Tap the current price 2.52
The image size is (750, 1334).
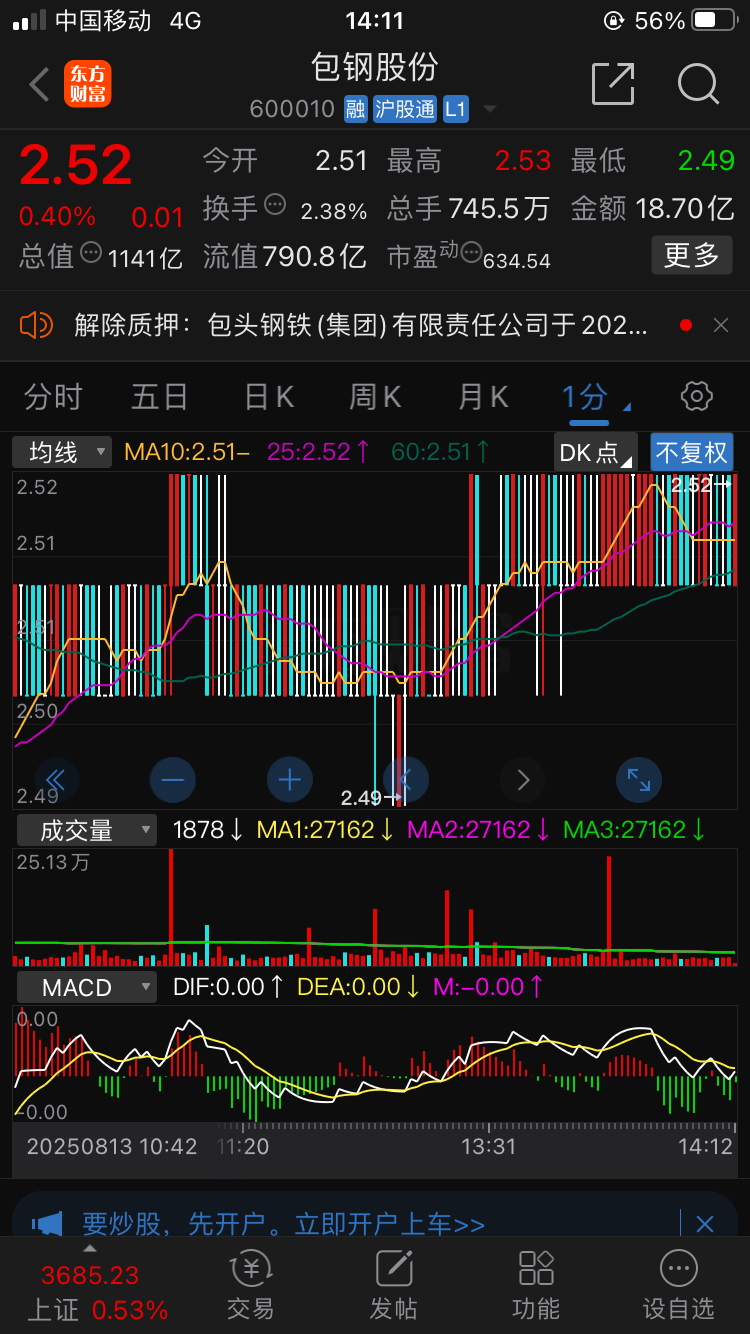(76, 165)
